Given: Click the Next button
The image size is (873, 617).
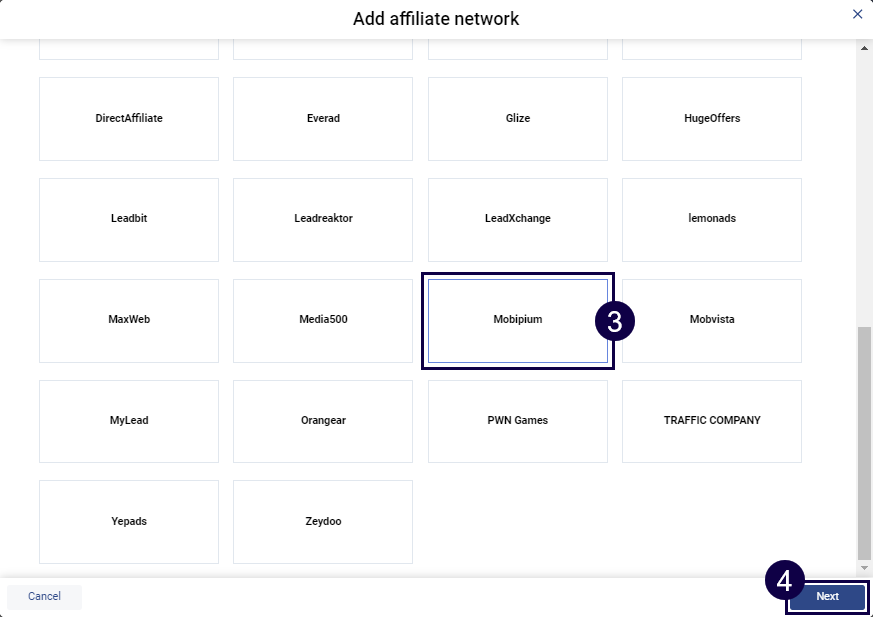Looking at the screenshot, I should (x=827, y=597).
